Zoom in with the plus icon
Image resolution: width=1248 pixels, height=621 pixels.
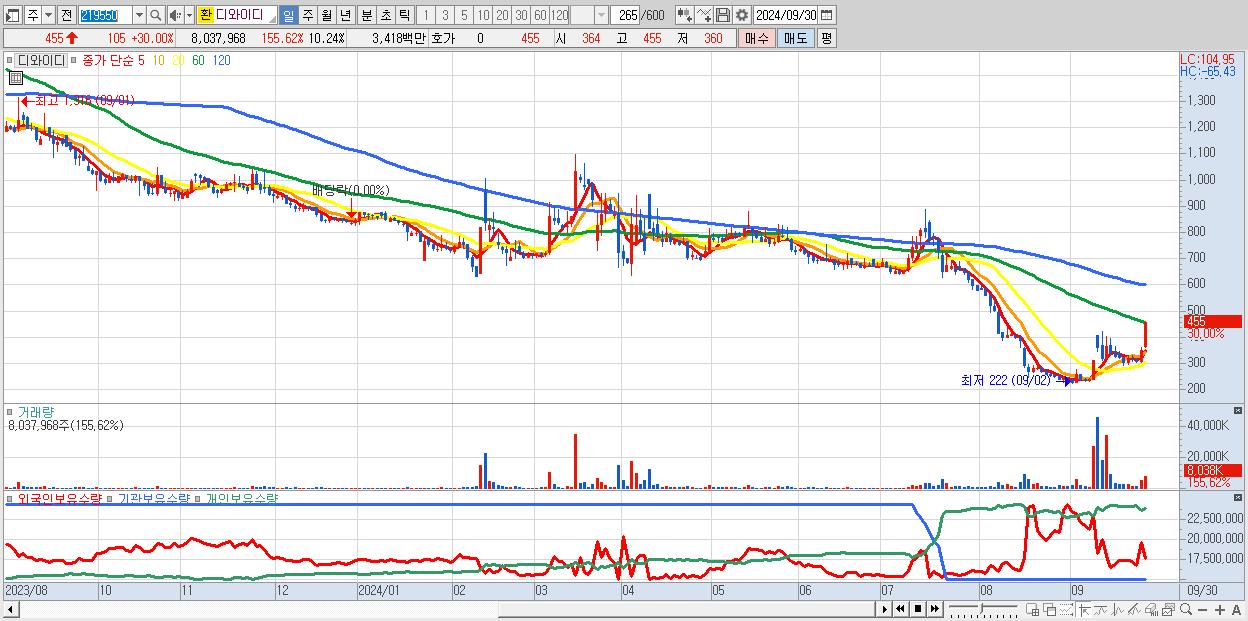(1219, 610)
